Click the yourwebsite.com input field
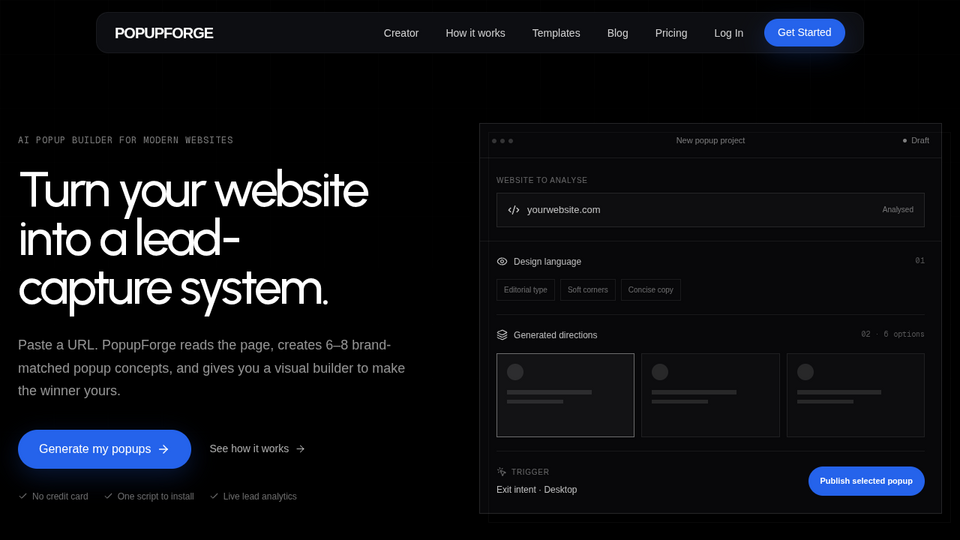The image size is (960, 540). pyautogui.click(x=710, y=210)
